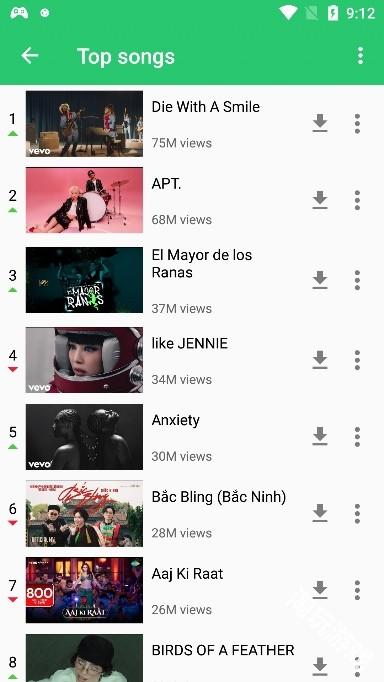384x682 pixels.
Task: Download the Anxiety song
Action: point(320,437)
